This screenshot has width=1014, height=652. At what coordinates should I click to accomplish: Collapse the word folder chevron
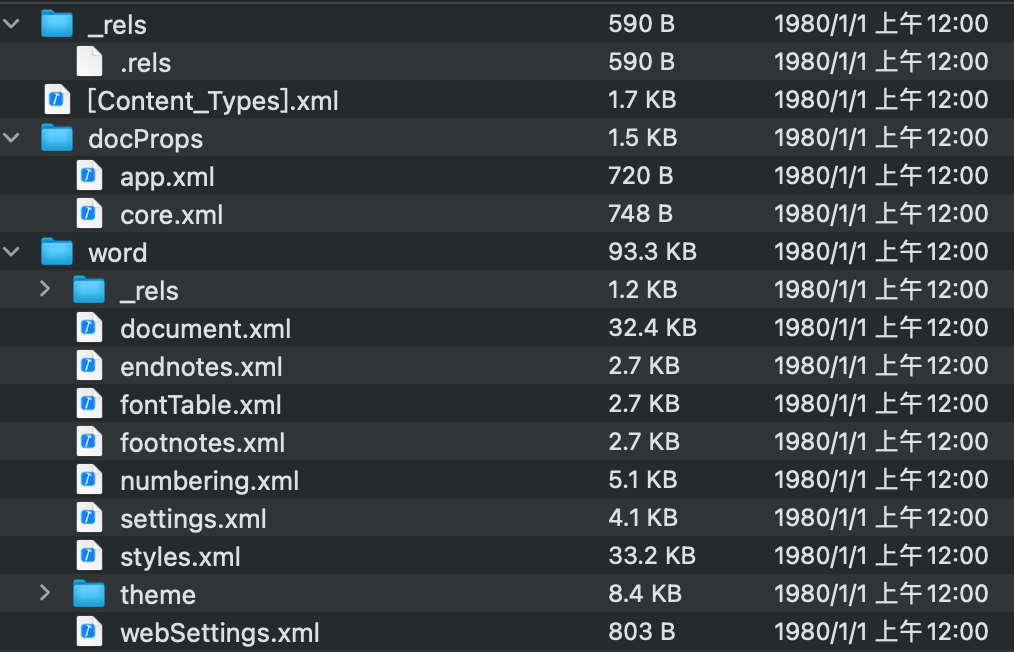click(x=12, y=253)
